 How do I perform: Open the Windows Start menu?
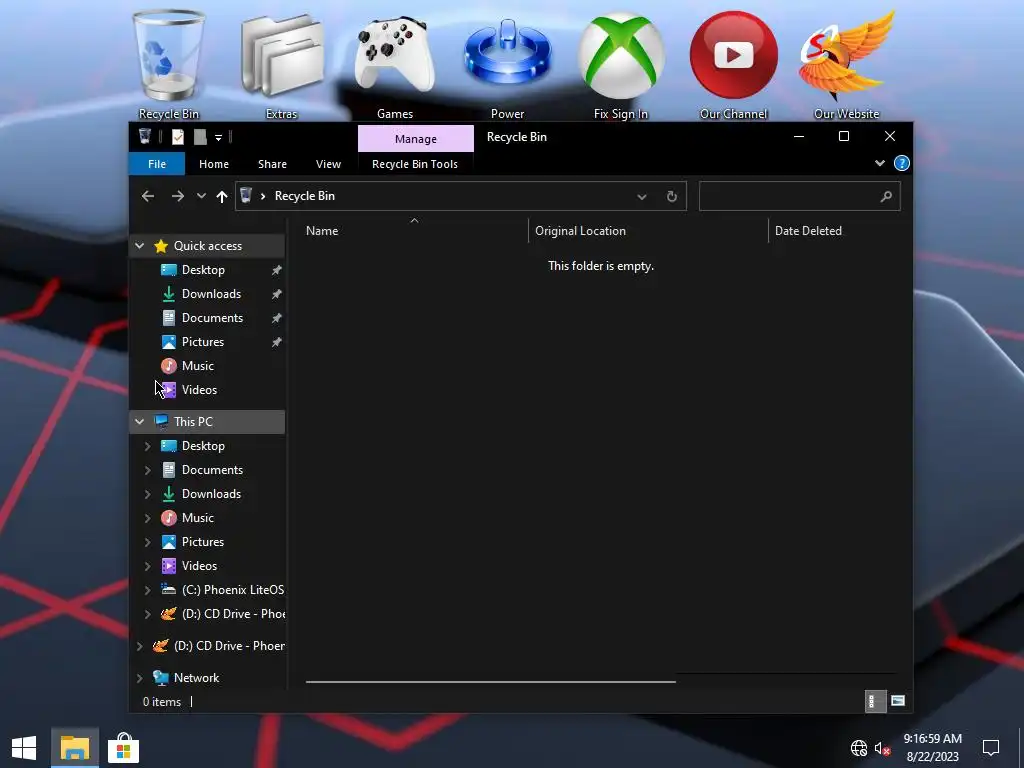24,748
